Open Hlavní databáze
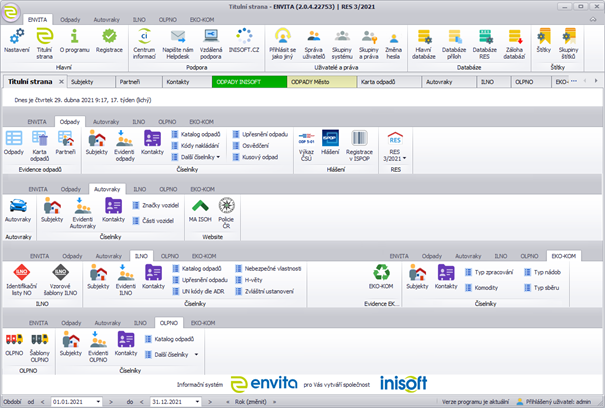The image size is (605, 408). coord(424,44)
